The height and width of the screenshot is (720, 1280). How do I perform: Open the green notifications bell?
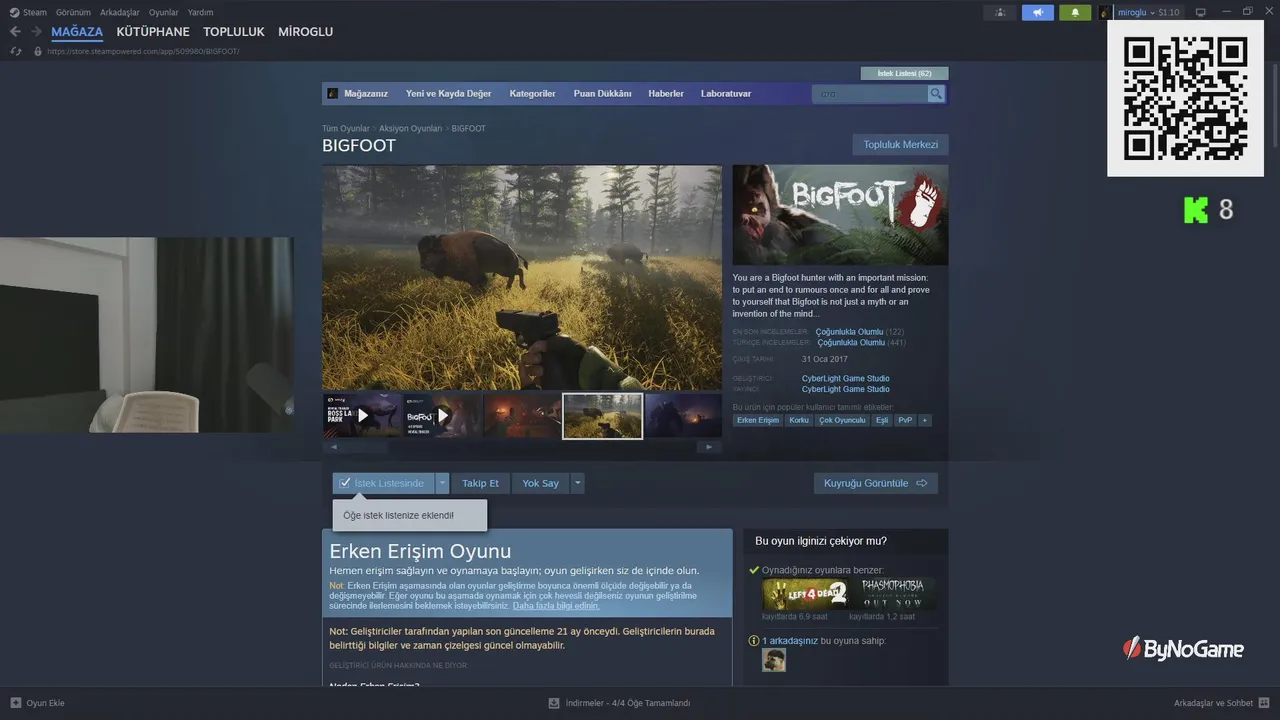(1075, 12)
